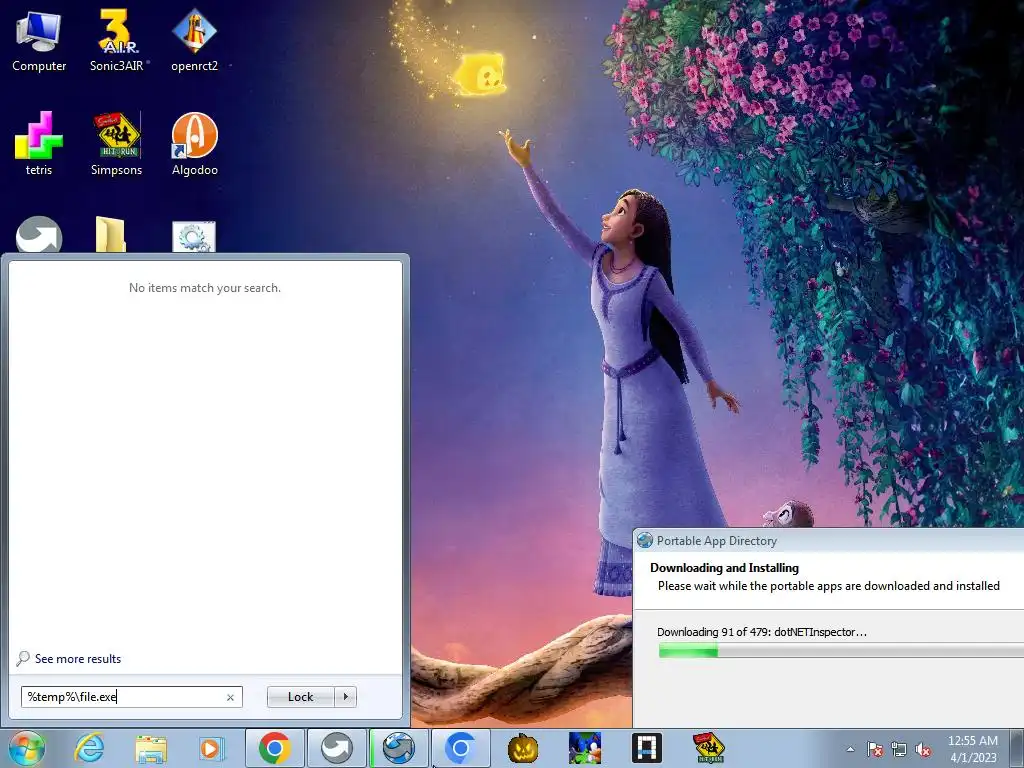Show hidden system tray icons
Screen dimensions: 1024x768
(x=850, y=749)
